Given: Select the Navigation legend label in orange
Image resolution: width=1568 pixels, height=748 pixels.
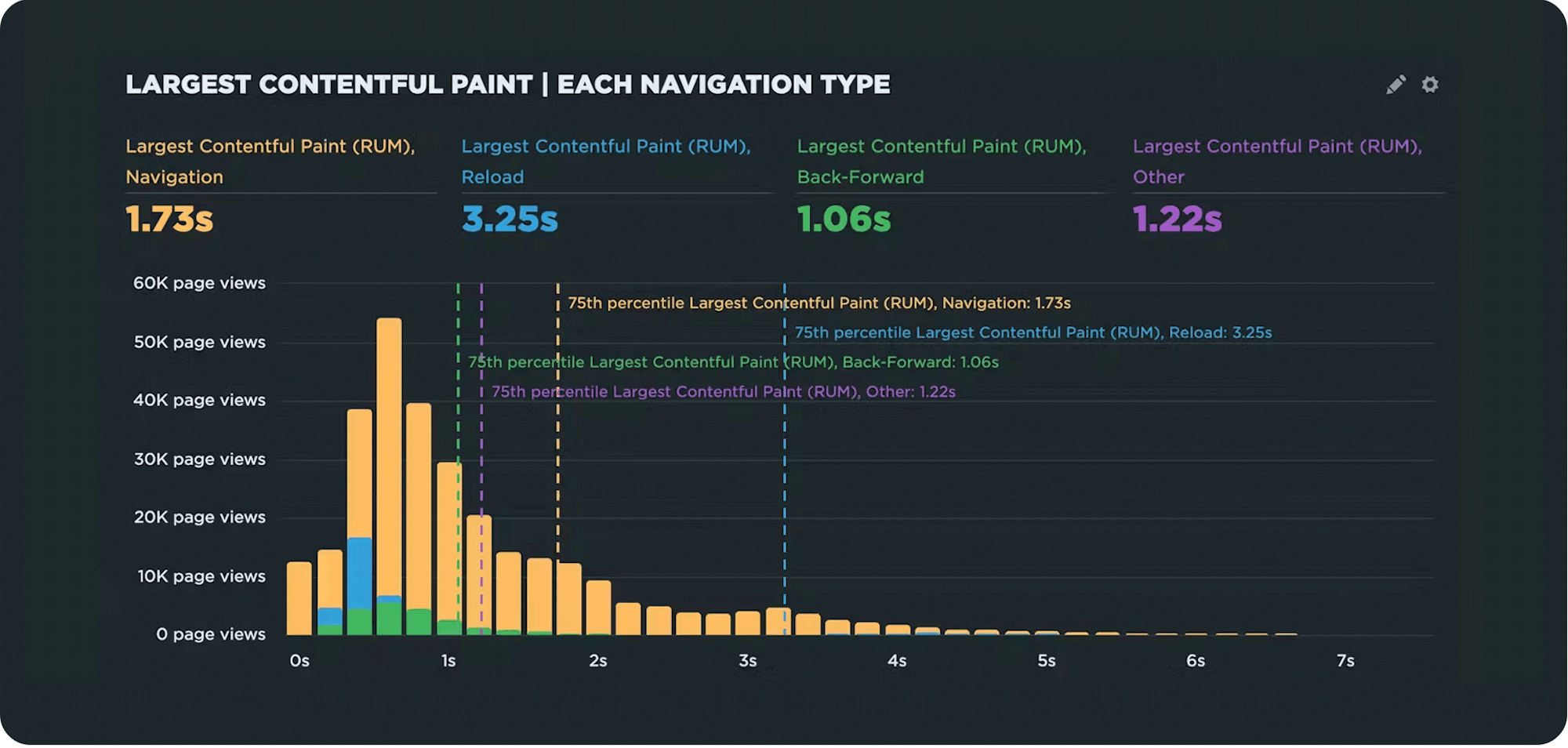Looking at the screenshot, I should pyautogui.click(x=270, y=162).
